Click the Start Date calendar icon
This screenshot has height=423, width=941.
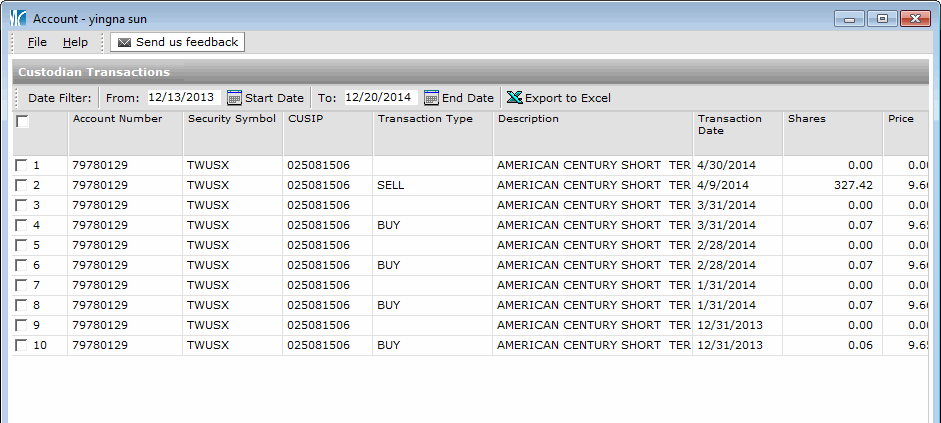point(235,98)
